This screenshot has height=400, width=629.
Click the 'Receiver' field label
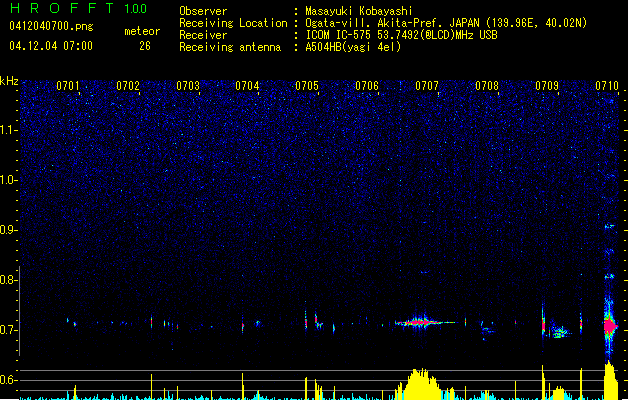pos(203,35)
